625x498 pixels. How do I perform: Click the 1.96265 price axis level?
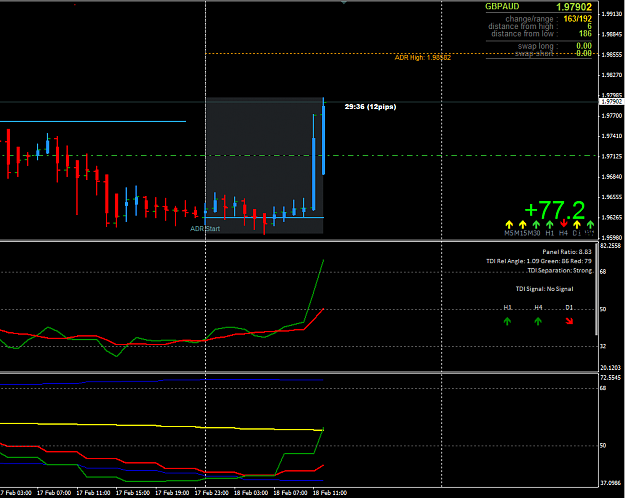(611, 217)
